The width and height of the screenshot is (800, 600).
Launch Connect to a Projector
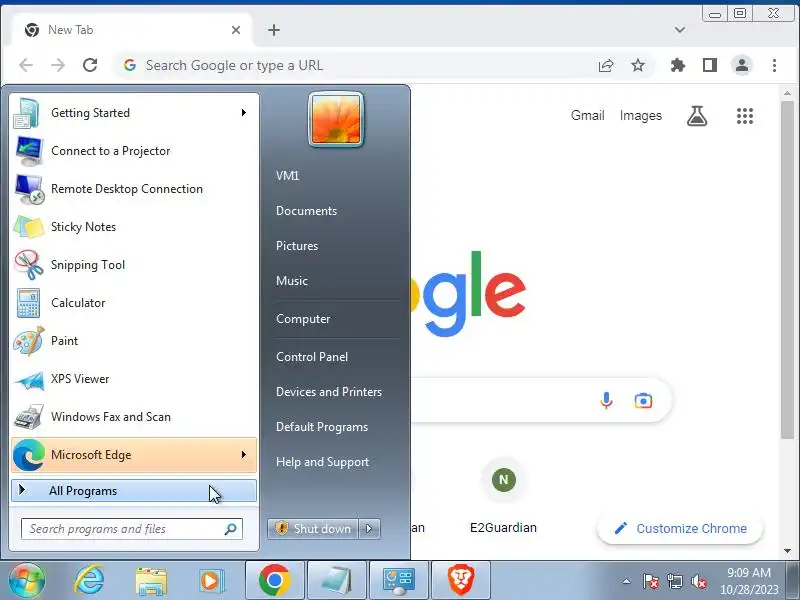coord(134,151)
